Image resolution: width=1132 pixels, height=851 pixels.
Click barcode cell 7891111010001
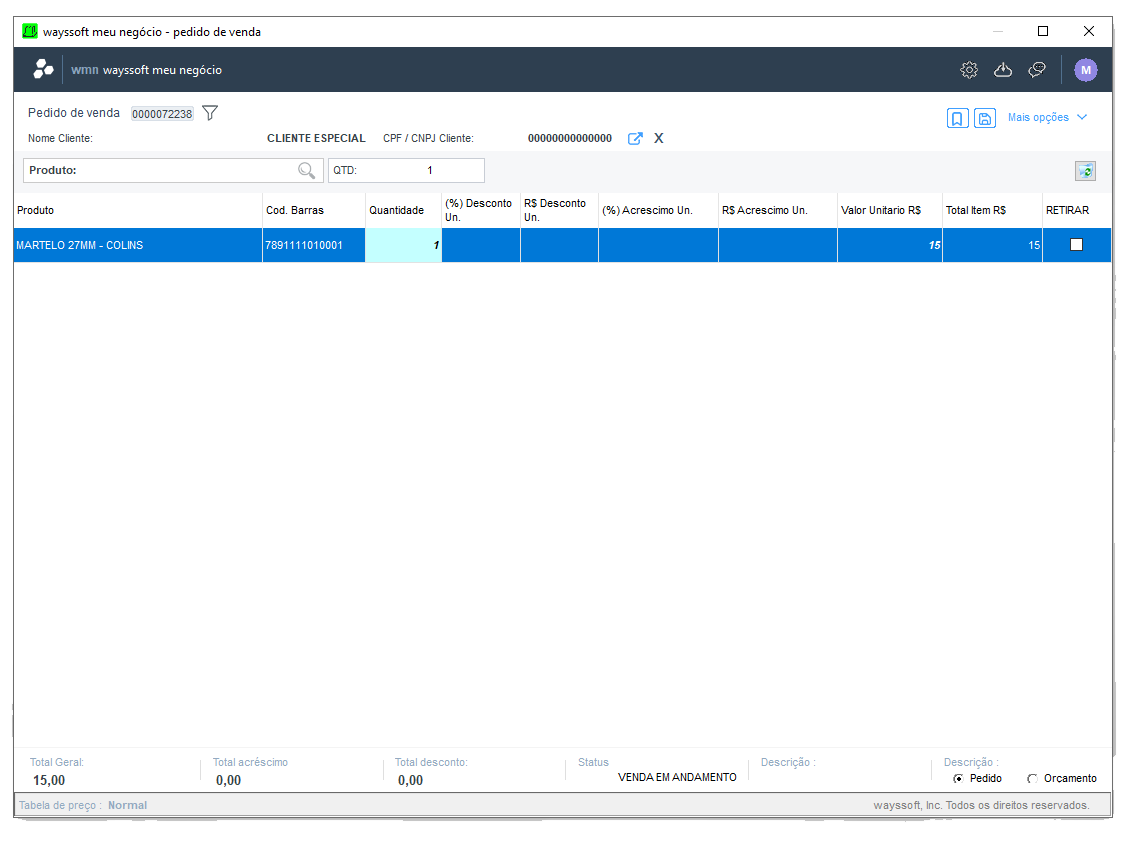(314, 245)
